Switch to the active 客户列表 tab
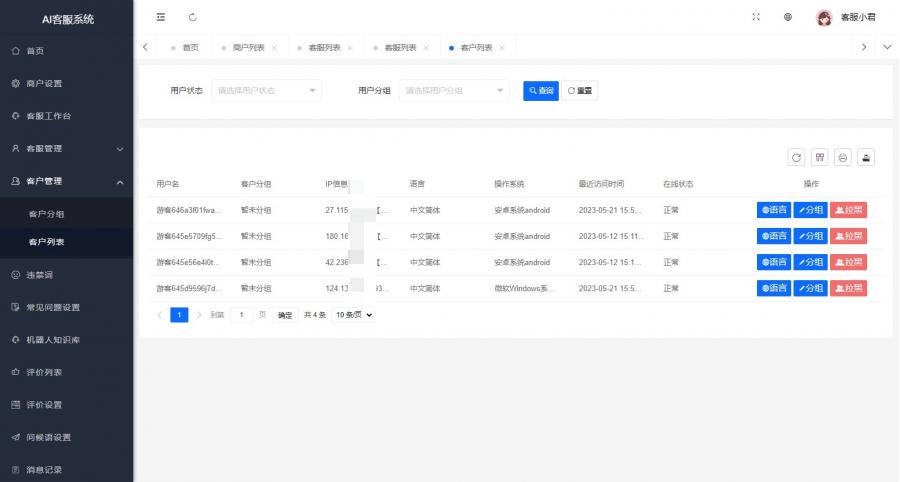 pyautogui.click(x=476, y=48)
